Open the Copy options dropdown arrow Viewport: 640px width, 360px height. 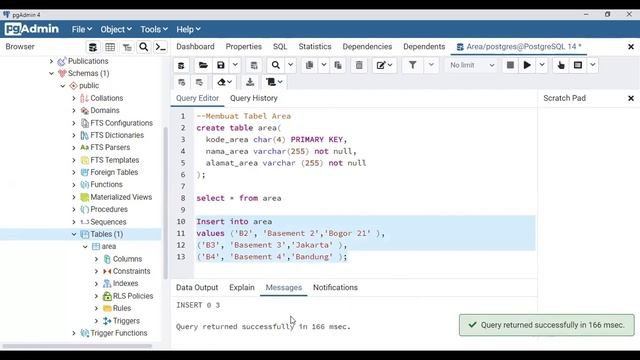tap(323, 65)
